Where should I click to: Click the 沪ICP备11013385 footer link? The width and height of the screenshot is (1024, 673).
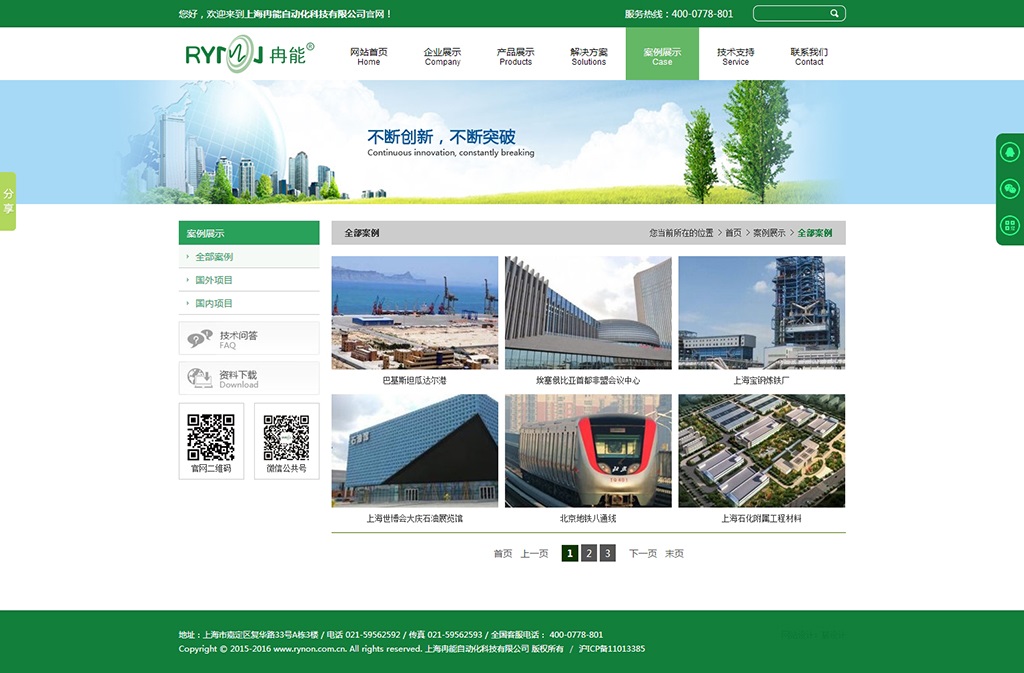612,649
